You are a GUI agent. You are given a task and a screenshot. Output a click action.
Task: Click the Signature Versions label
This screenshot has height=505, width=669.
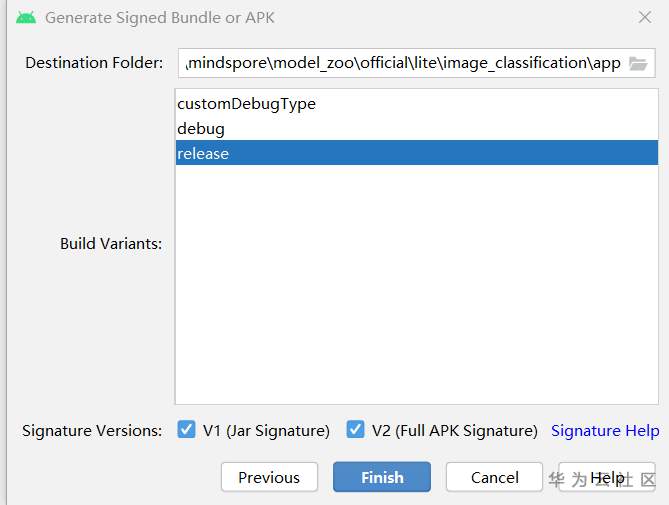point(92,431)
